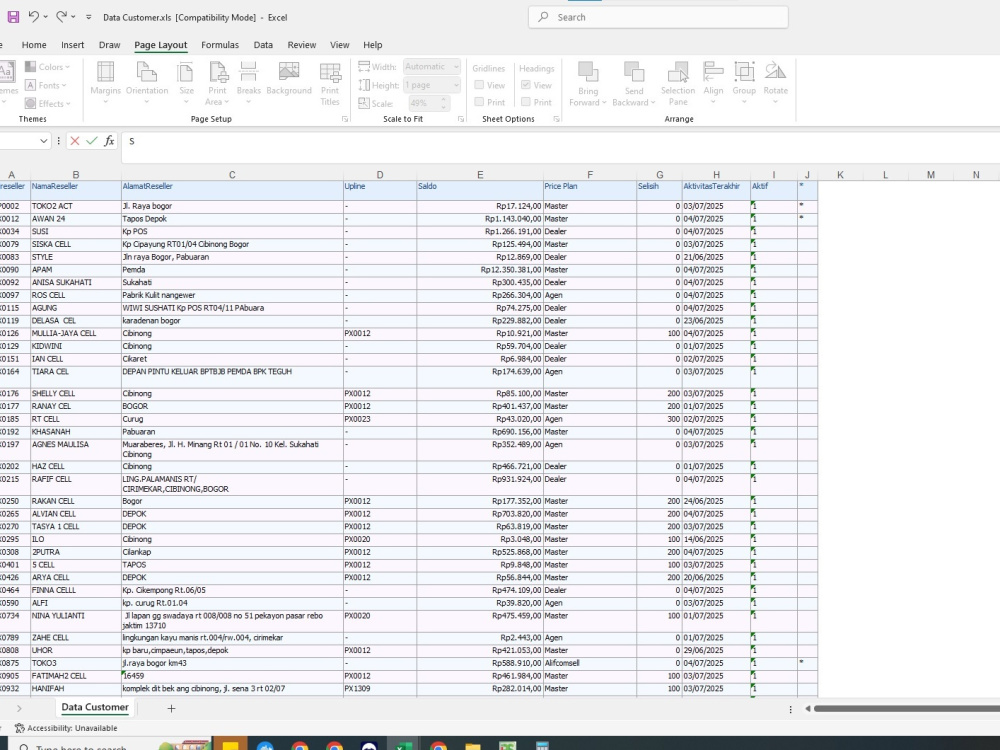Click the Price Plan header cell
Viewport: 1000px width, 750px height.
[589, 190]
